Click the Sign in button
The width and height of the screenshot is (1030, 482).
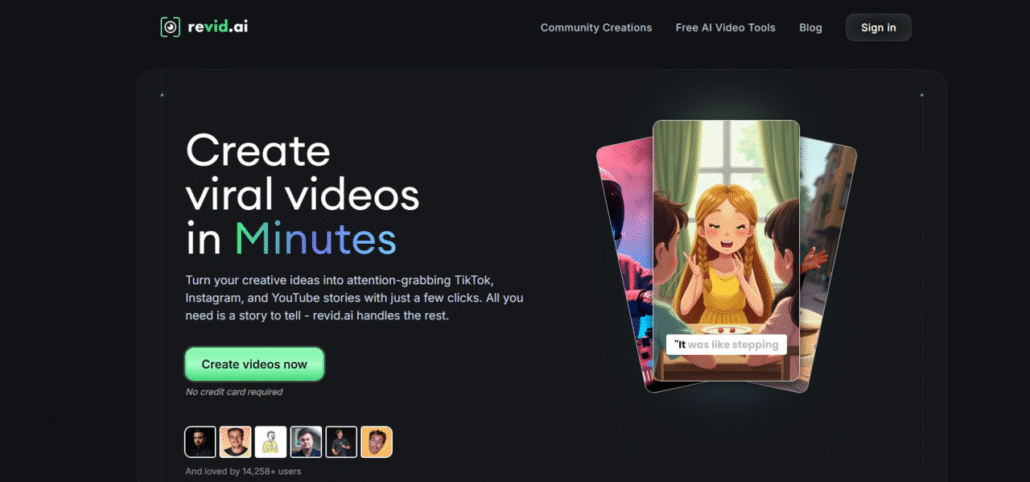click(878, 28)
